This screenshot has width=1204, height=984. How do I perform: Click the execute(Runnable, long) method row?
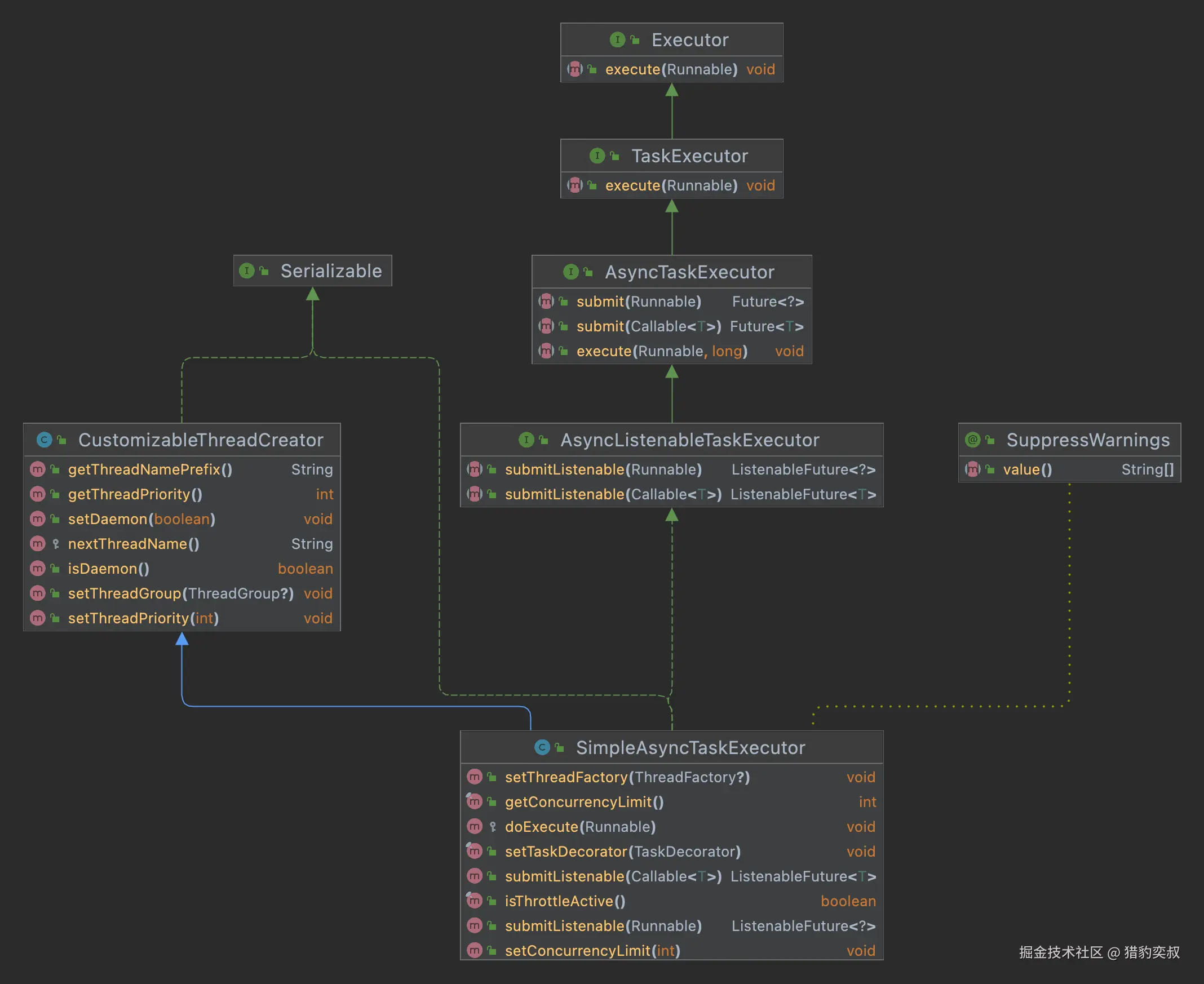pos(662,352)
